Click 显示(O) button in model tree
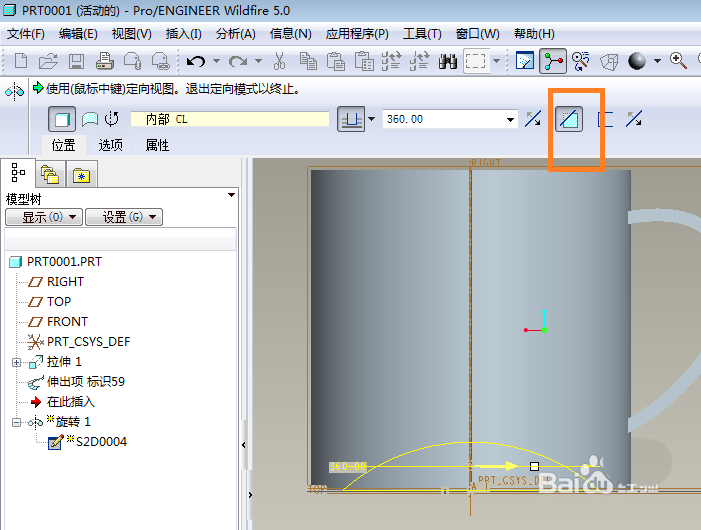Screen dimensions: 701x530 [x=44, y=217]
